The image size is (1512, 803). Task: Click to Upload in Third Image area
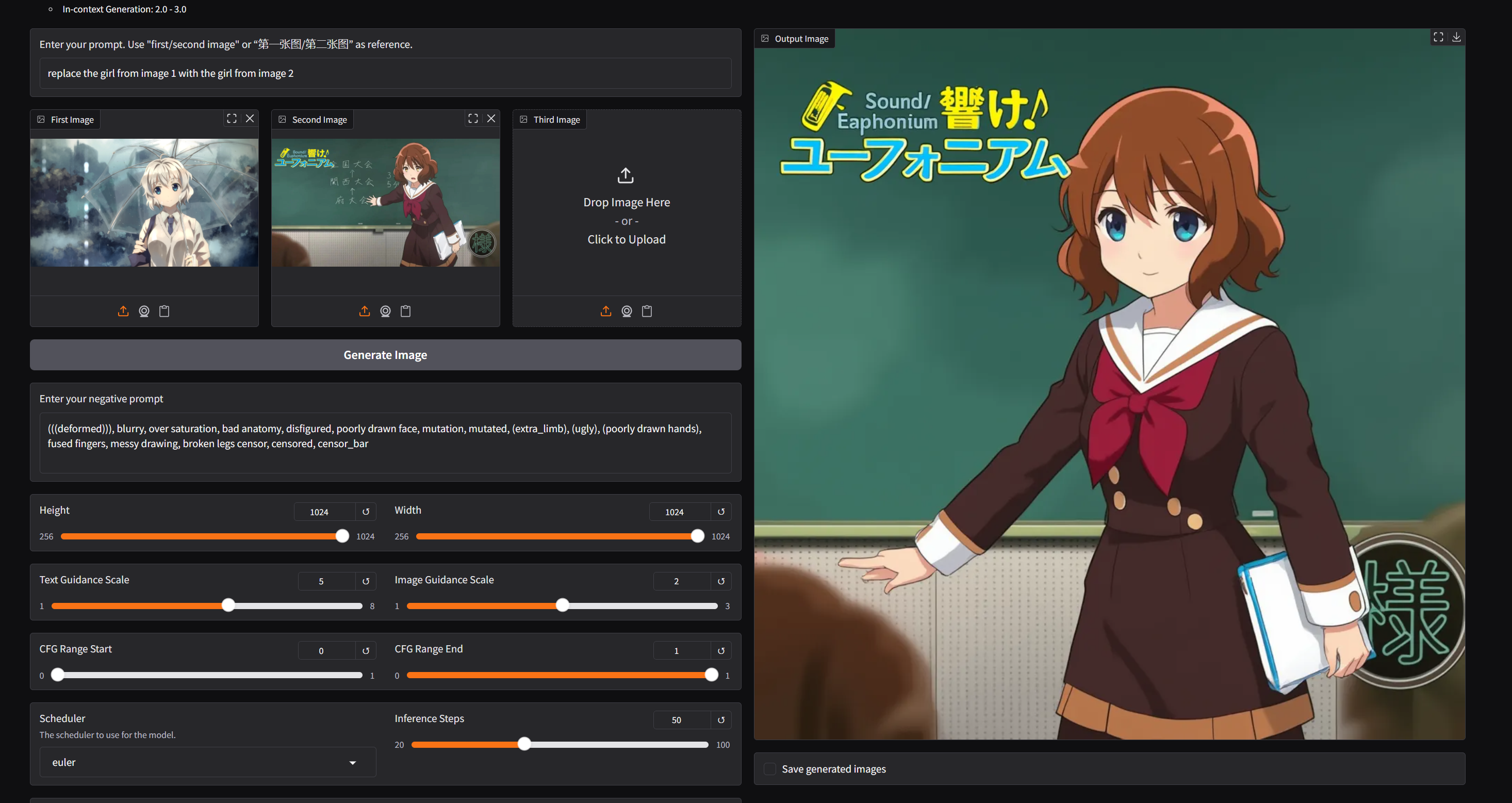[x=626, y=239]
